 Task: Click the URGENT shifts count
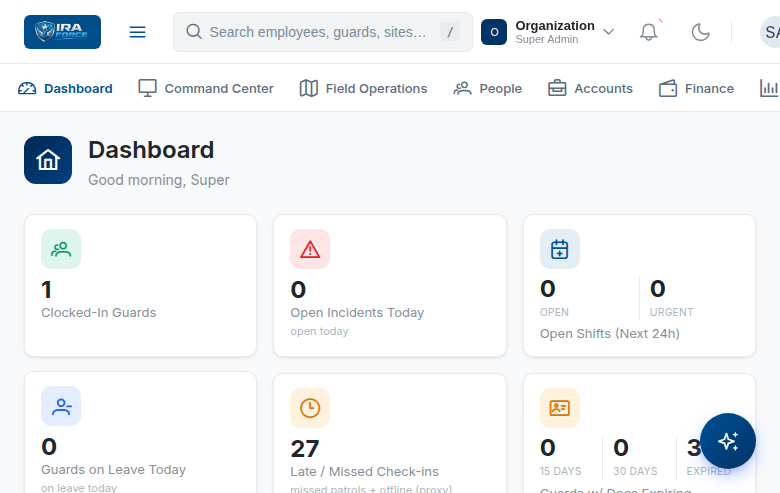click(x=658, y=289)
